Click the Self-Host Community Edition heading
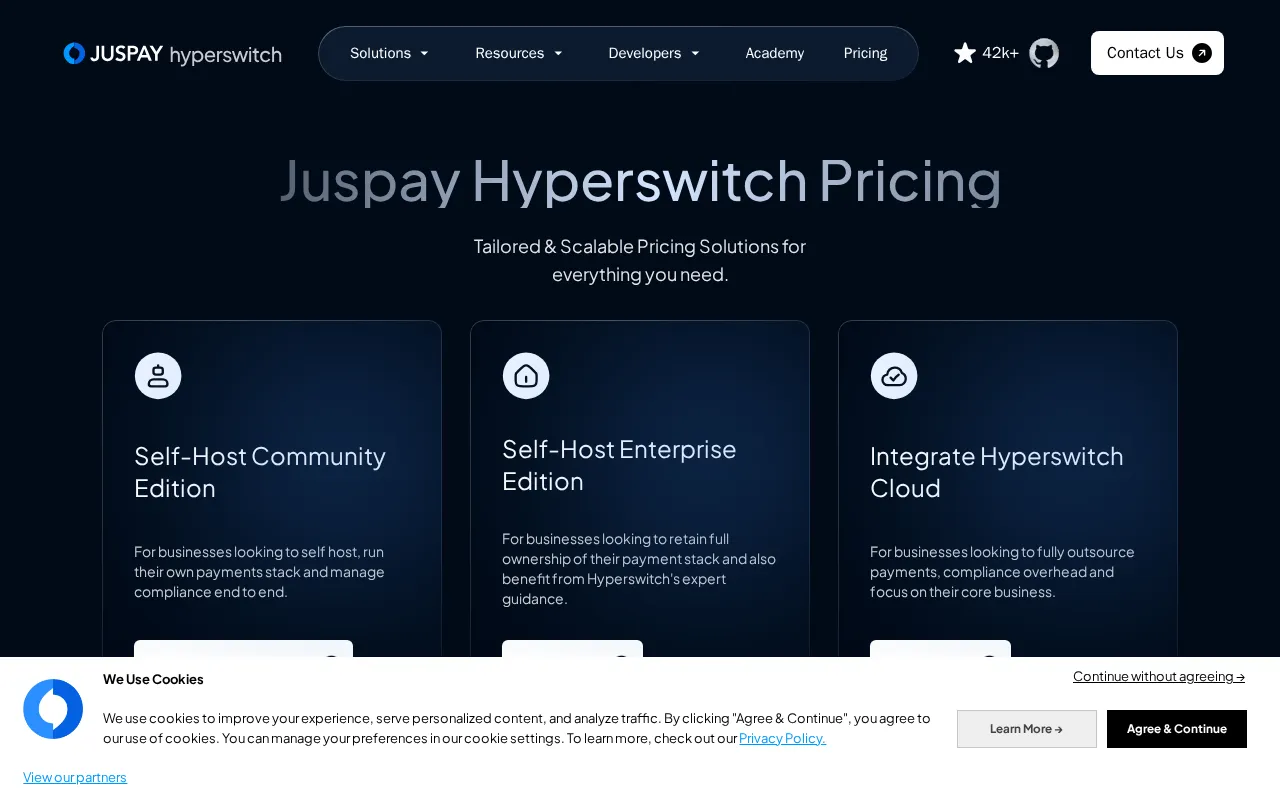Image resolution: width=1280 pixels, height=800 pixels. 260,472
